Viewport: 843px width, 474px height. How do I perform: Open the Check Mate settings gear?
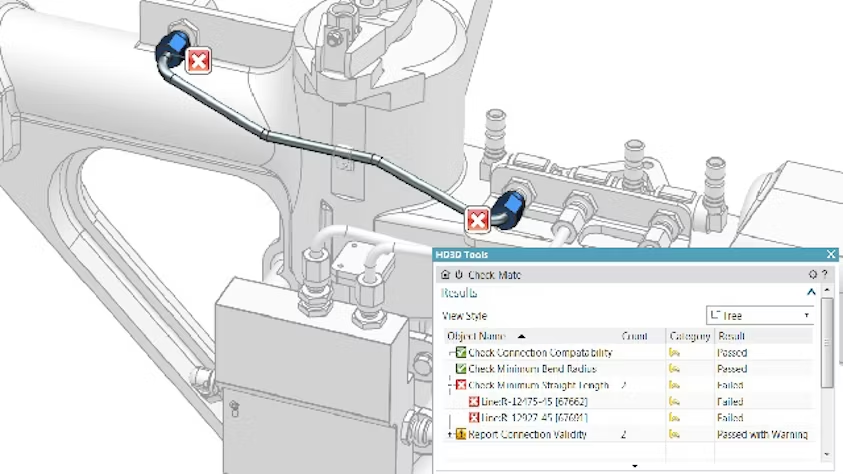click(x=813, y=275)
